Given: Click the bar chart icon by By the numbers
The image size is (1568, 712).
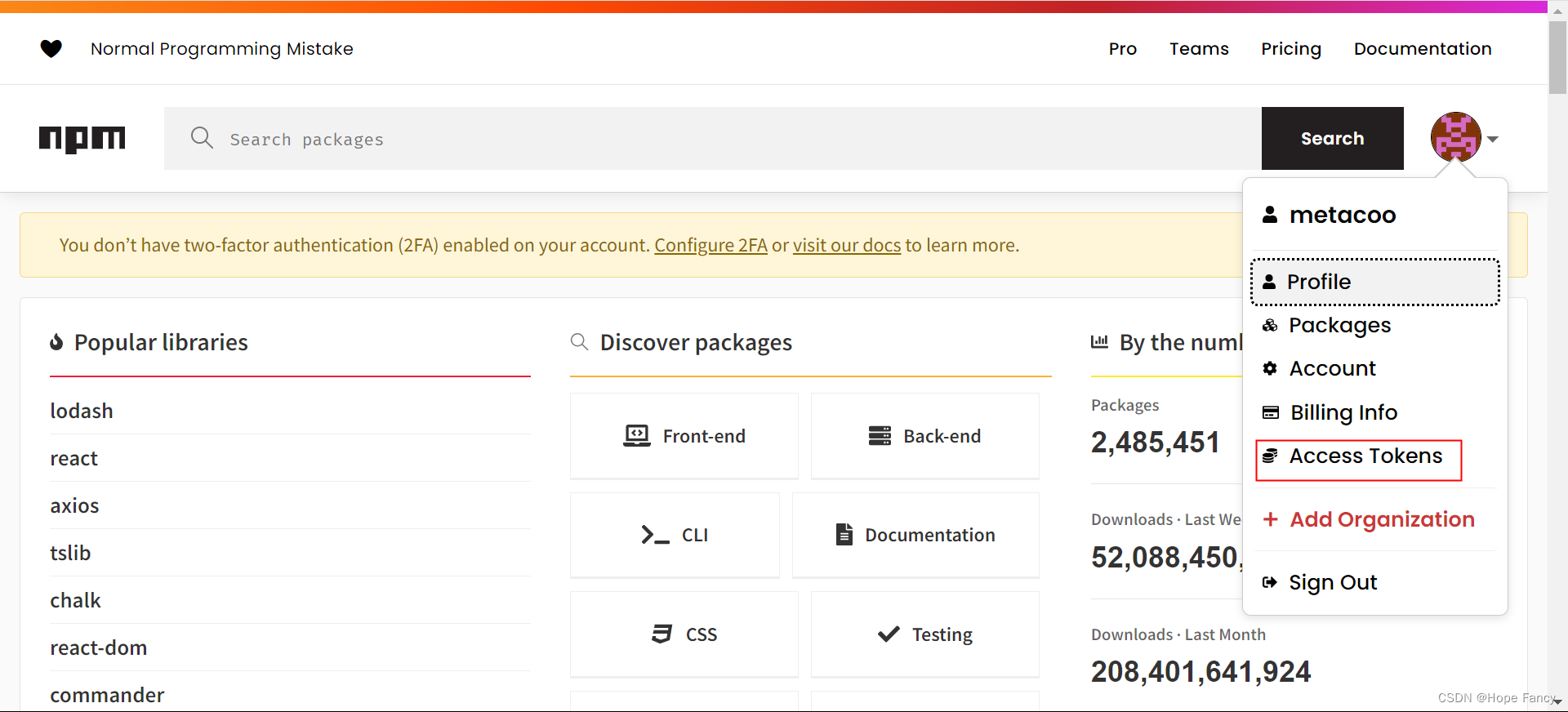Looking at the screenshot, I should tap(1099, 341).
